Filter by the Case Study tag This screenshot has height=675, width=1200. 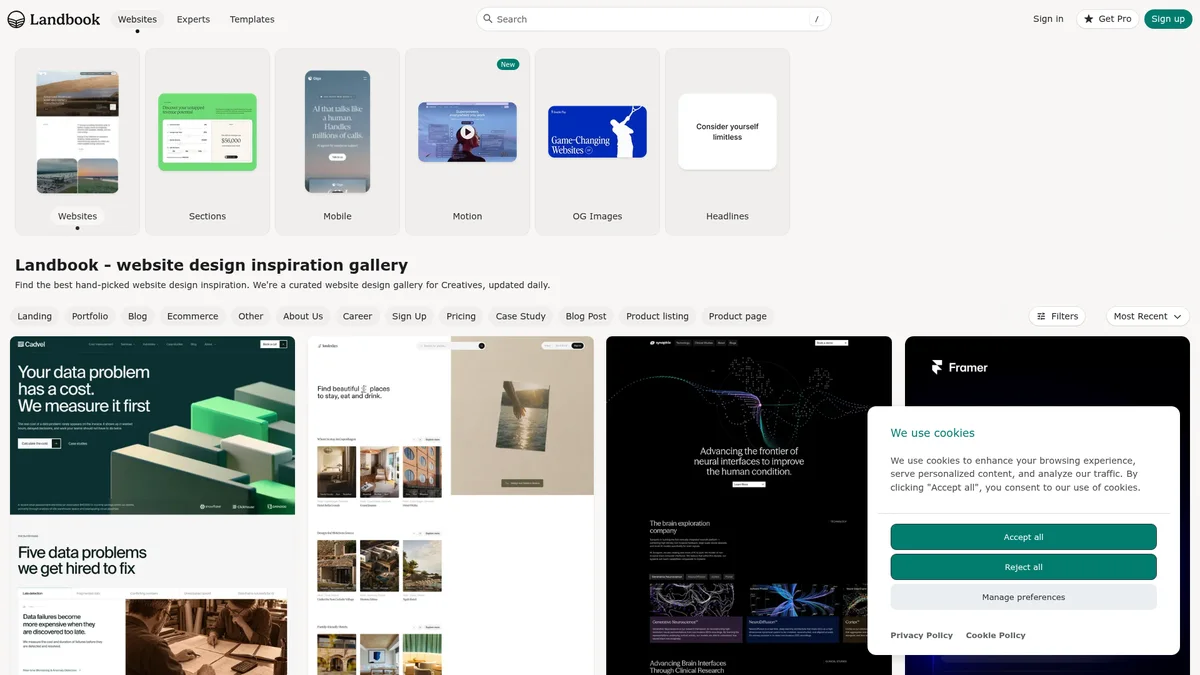point(521,316)
